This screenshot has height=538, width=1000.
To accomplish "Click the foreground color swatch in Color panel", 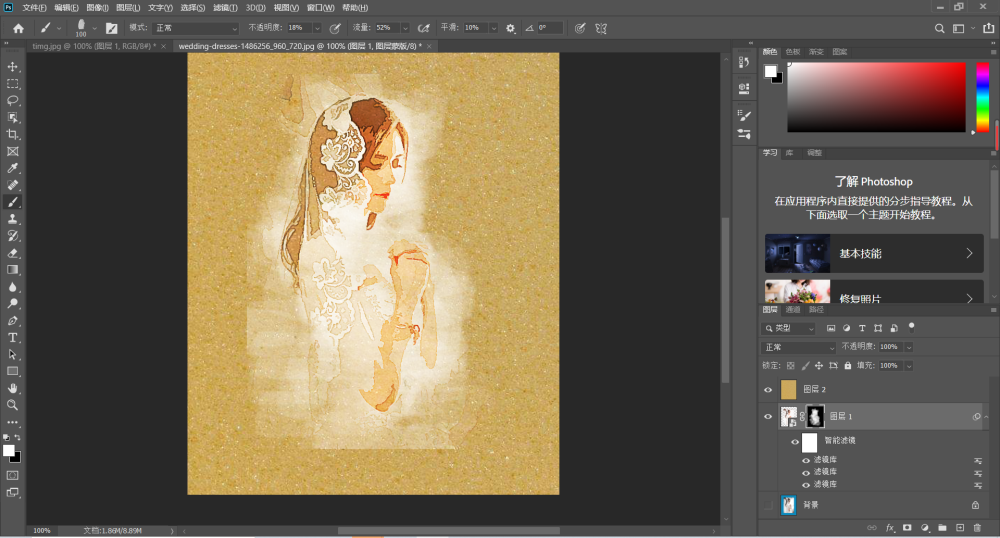I will pos(771,70).
